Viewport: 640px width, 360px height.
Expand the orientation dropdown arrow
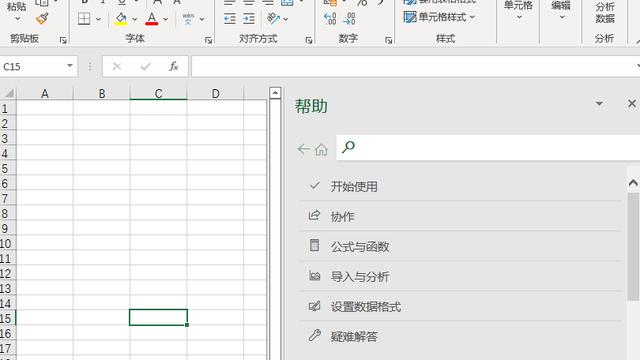285,19
